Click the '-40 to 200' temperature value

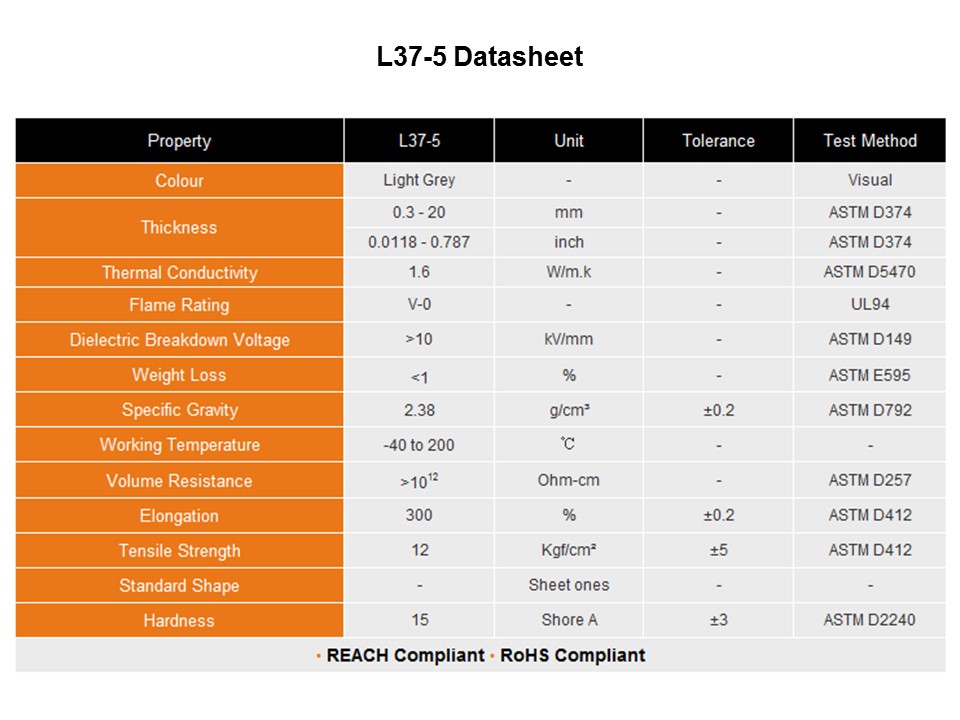(419, 445)
